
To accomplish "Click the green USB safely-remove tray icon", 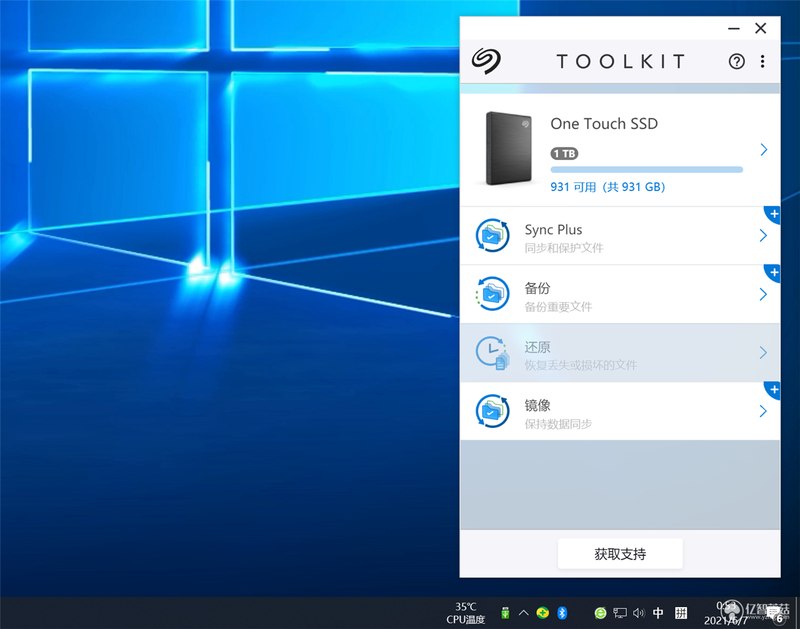I will click(505, 613).
